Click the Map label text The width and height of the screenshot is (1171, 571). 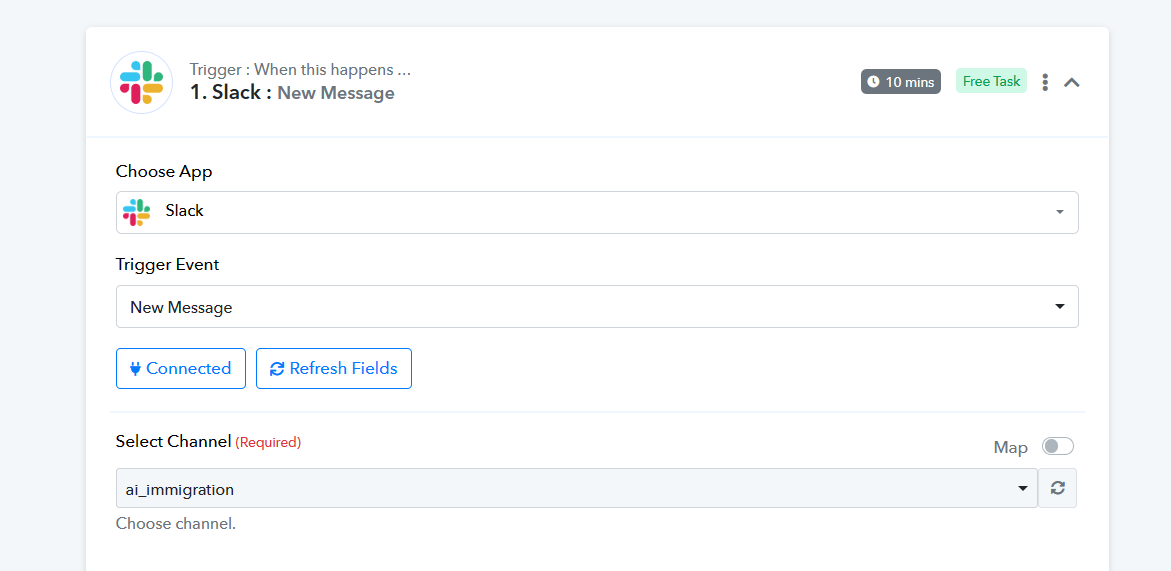click(1010, 448)
